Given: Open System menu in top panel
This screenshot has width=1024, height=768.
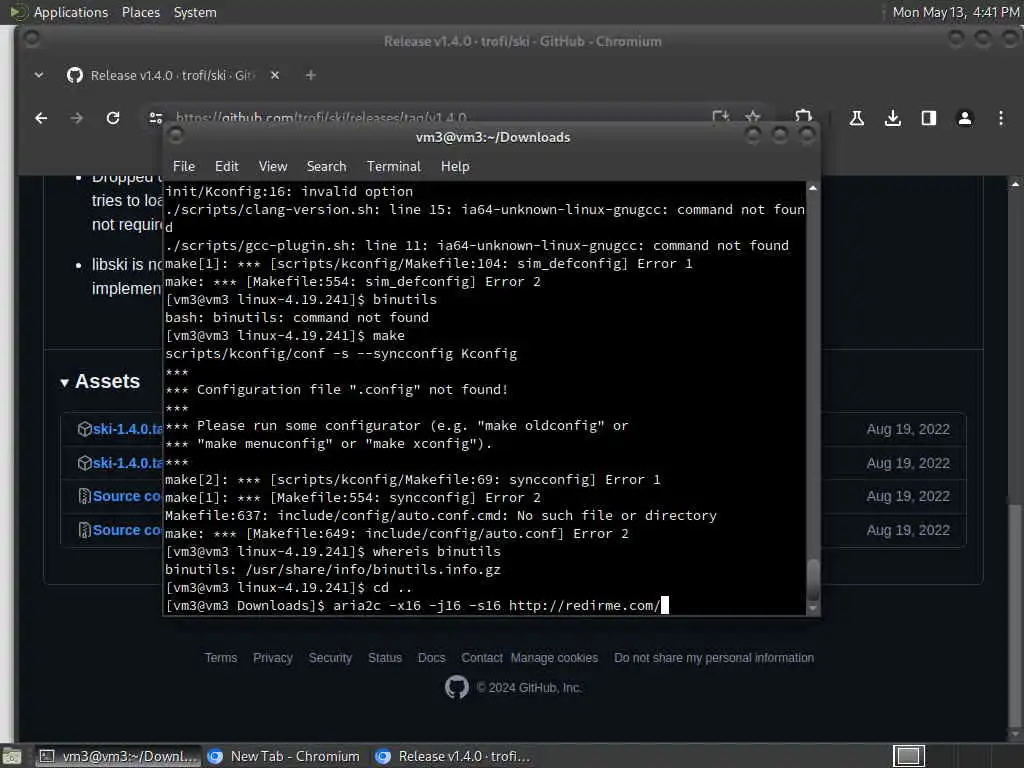Looking at the screenshot, I should (195, 12).
